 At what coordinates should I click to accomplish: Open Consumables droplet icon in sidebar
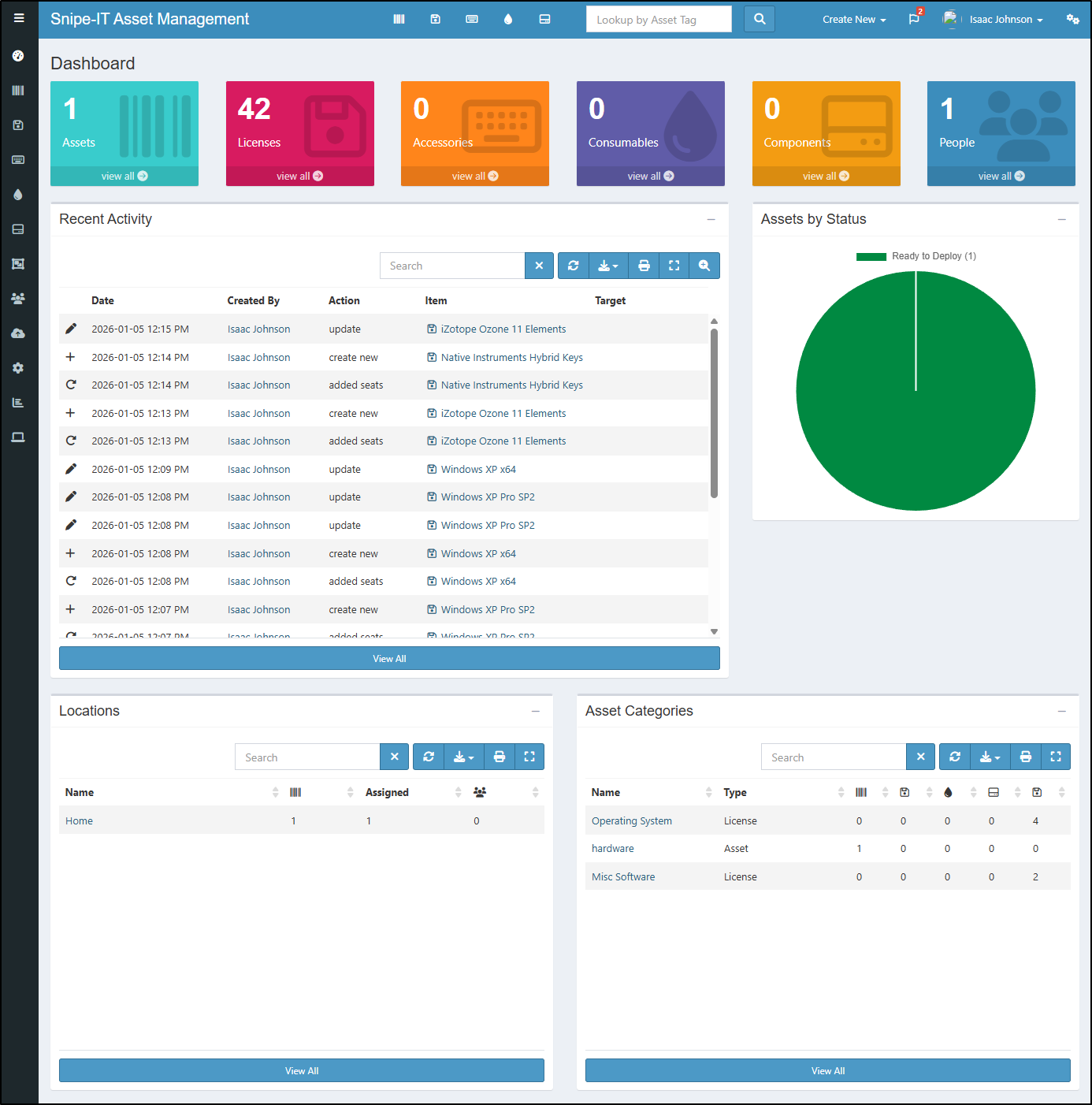point(18,195)
